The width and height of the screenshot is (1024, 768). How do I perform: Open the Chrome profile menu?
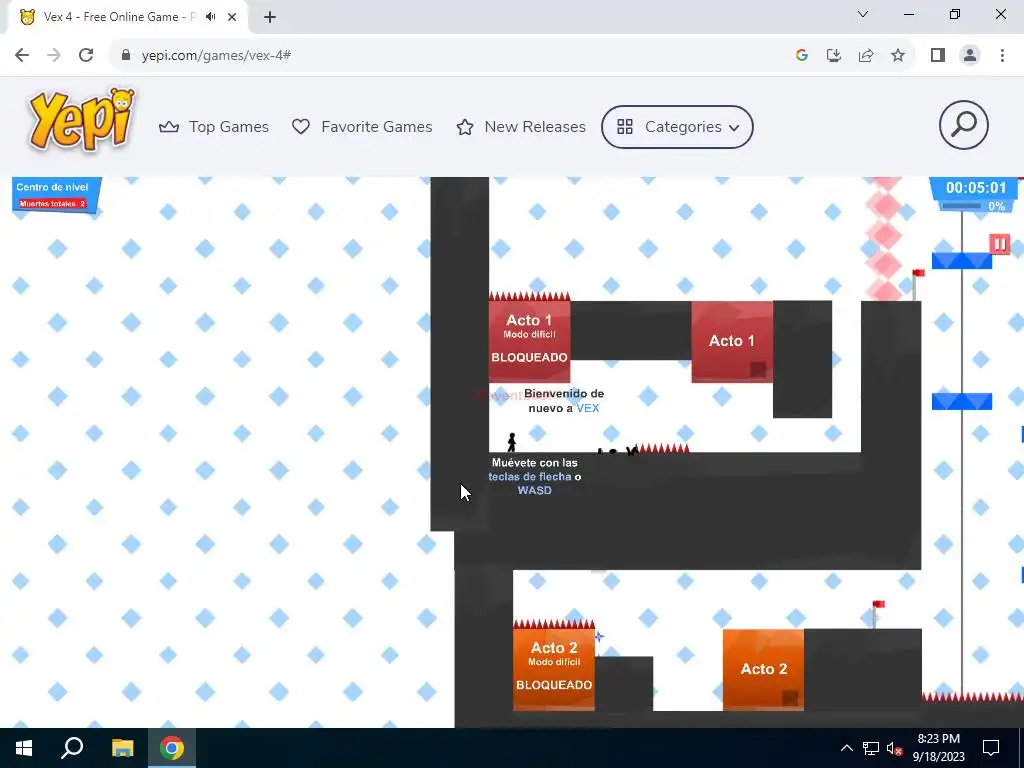click(970, 56)
